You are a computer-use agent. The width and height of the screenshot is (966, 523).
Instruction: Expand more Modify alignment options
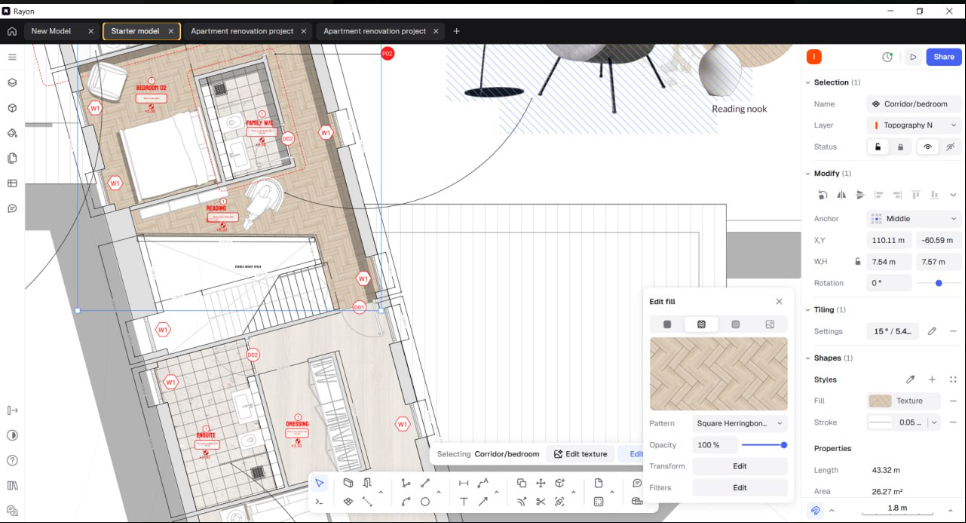pyautogui.click(x=953, y=195)
